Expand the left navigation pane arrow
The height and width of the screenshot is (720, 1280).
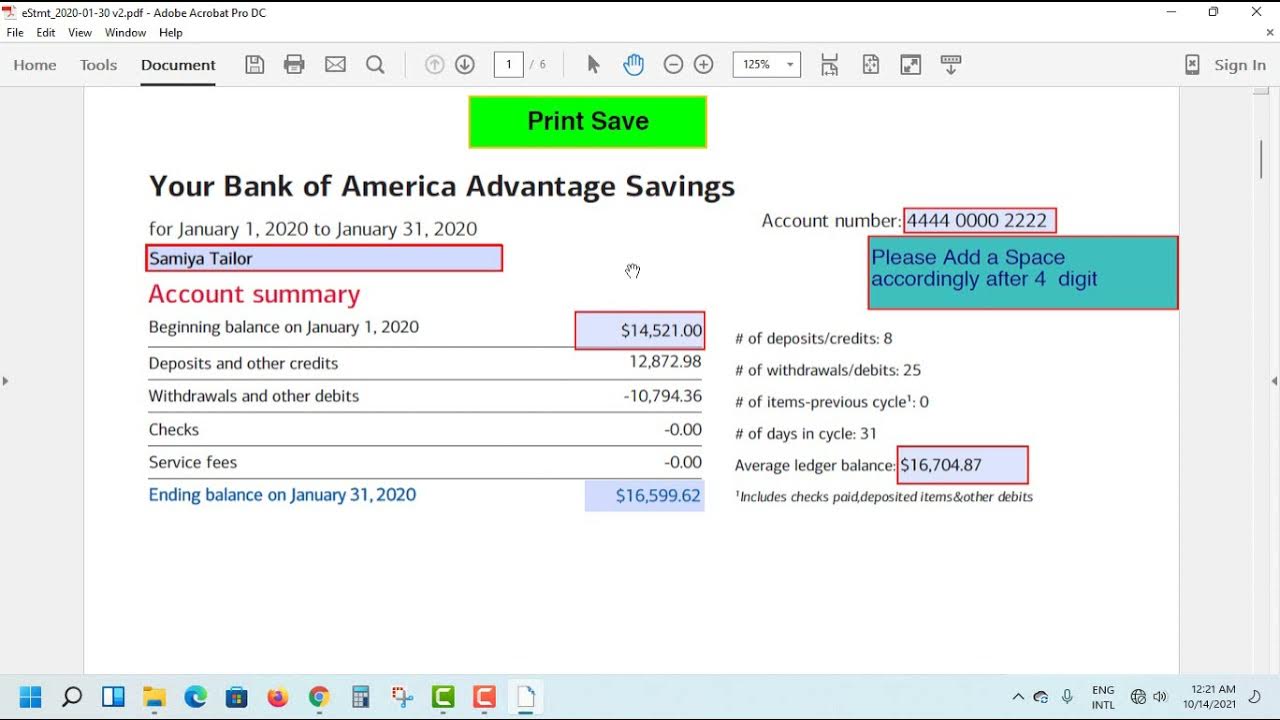point(5,381)
